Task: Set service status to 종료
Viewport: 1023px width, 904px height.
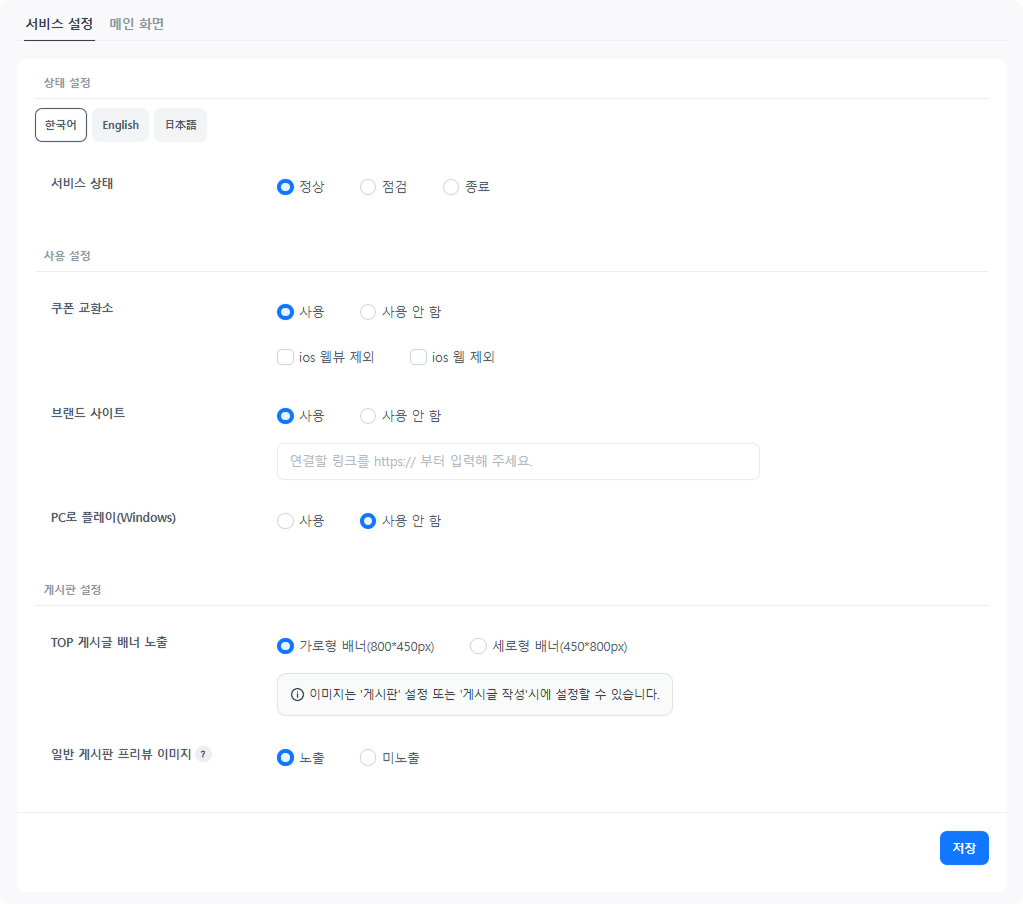Action: click(451, 187)
